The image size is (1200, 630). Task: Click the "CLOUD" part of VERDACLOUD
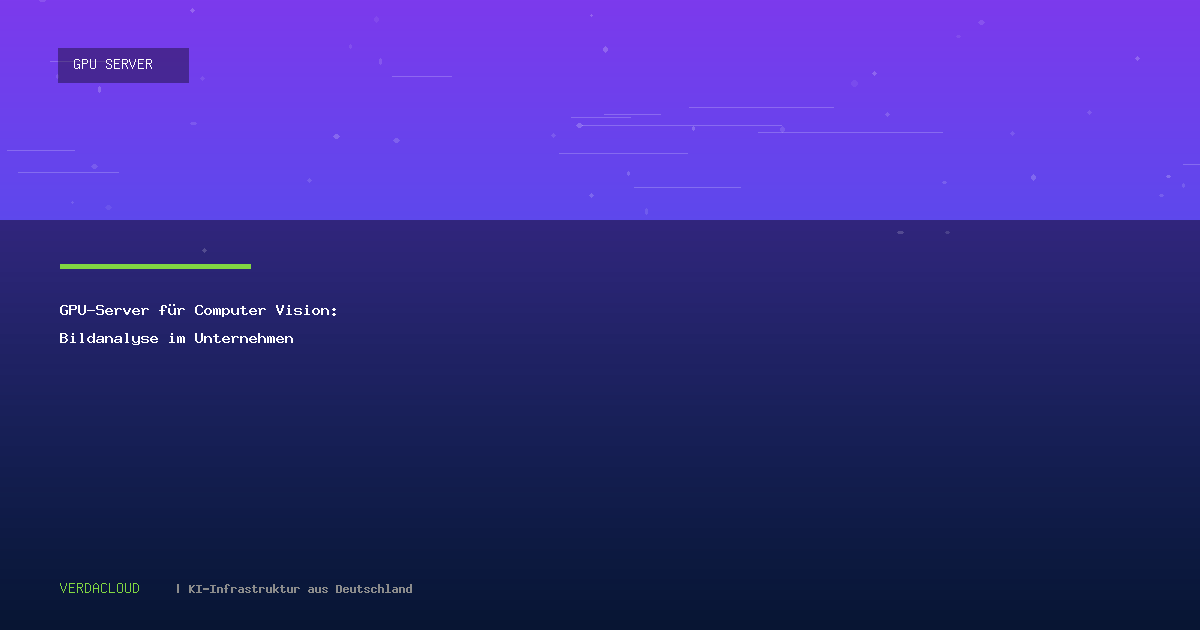(x=120, y=589)
